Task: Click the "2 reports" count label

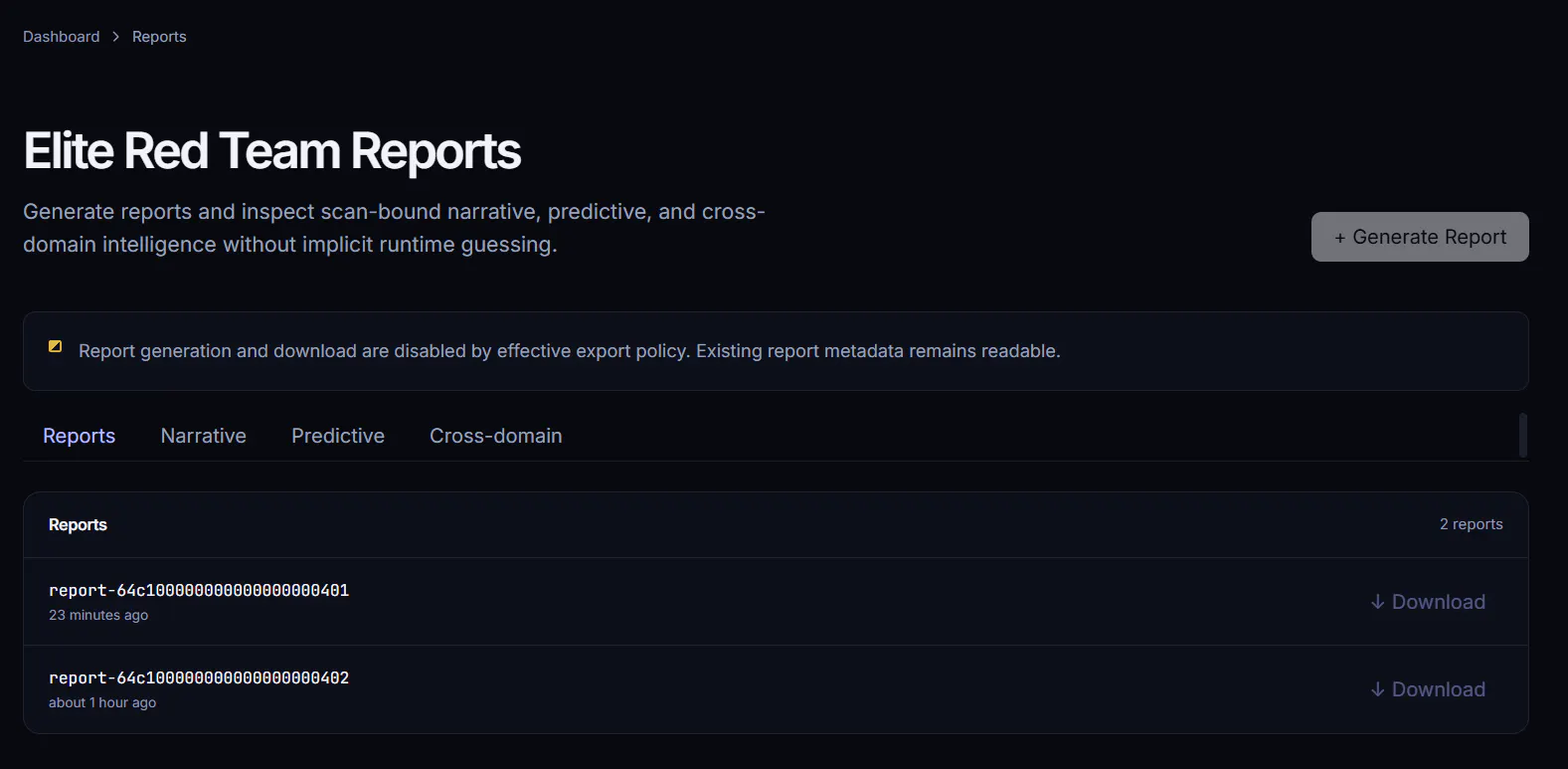Action: [1472, 524]
